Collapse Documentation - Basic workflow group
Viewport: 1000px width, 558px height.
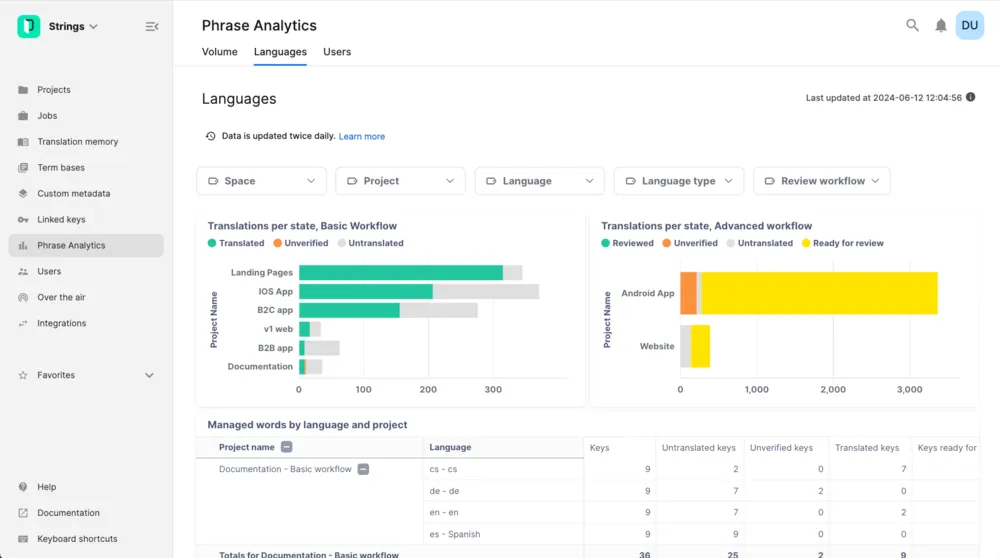click(x=363, y=469)
